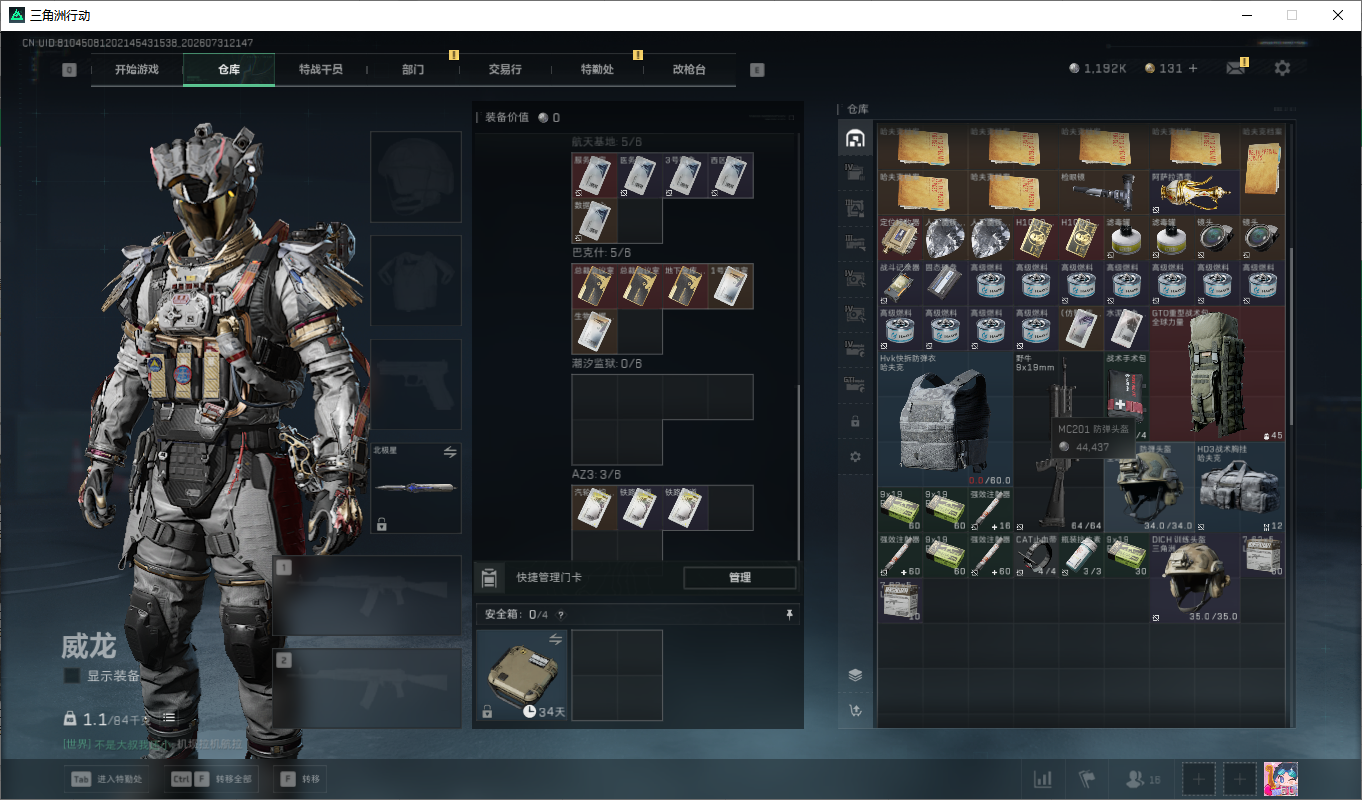Open the player avatar in bottom-right

click(x=1281, y=778)
